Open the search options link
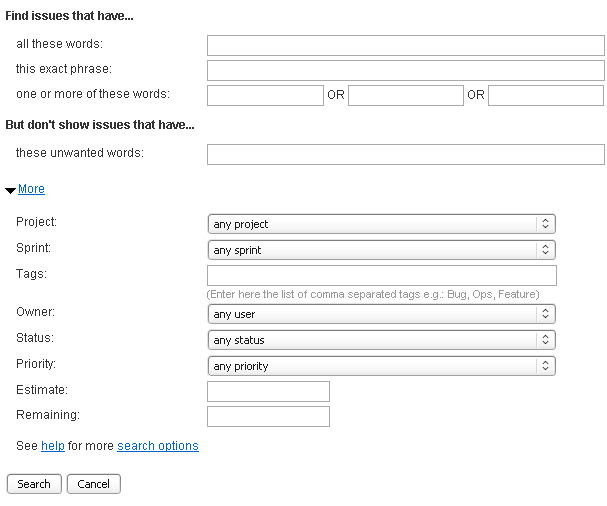The image size is (607, 506). [x=158, y=446]
